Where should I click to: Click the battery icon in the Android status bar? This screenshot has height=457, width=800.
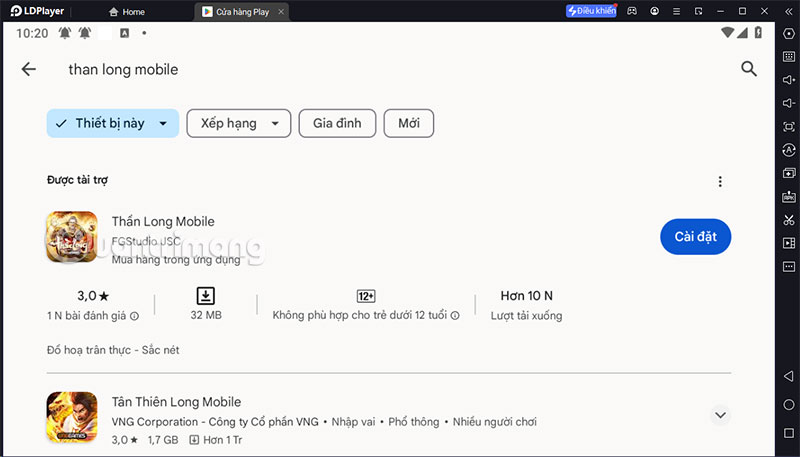click(759, 33)
